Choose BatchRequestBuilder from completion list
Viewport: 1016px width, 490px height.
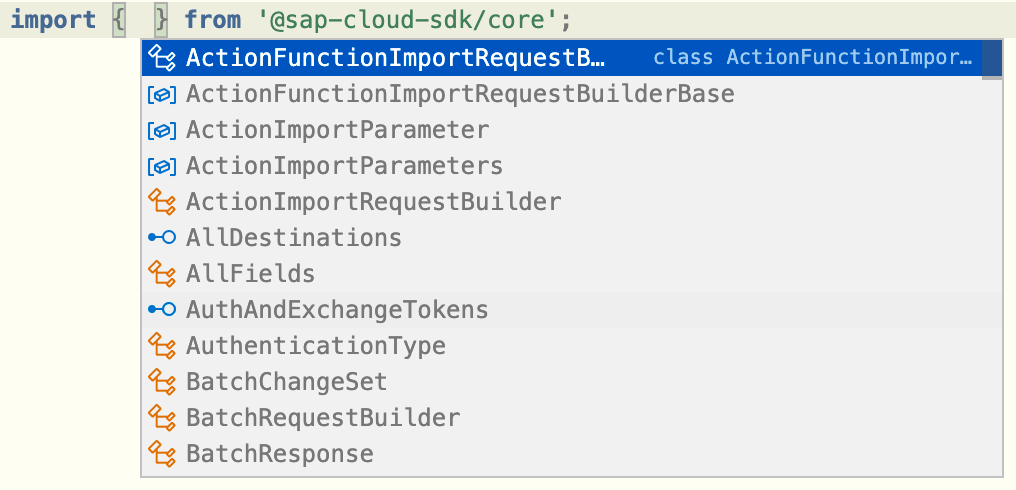pos(323,418)
